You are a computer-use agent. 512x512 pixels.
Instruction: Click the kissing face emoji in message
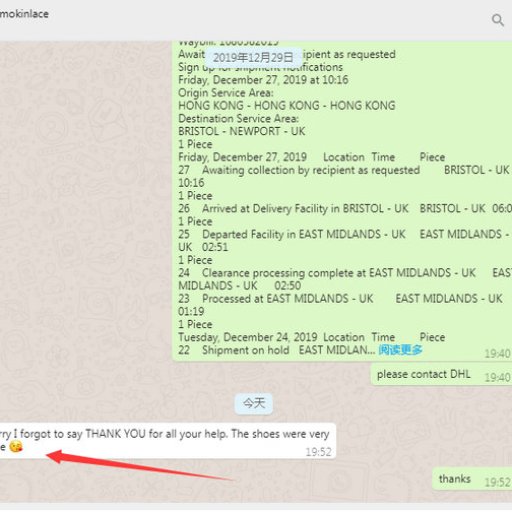[x=16, y=447]
